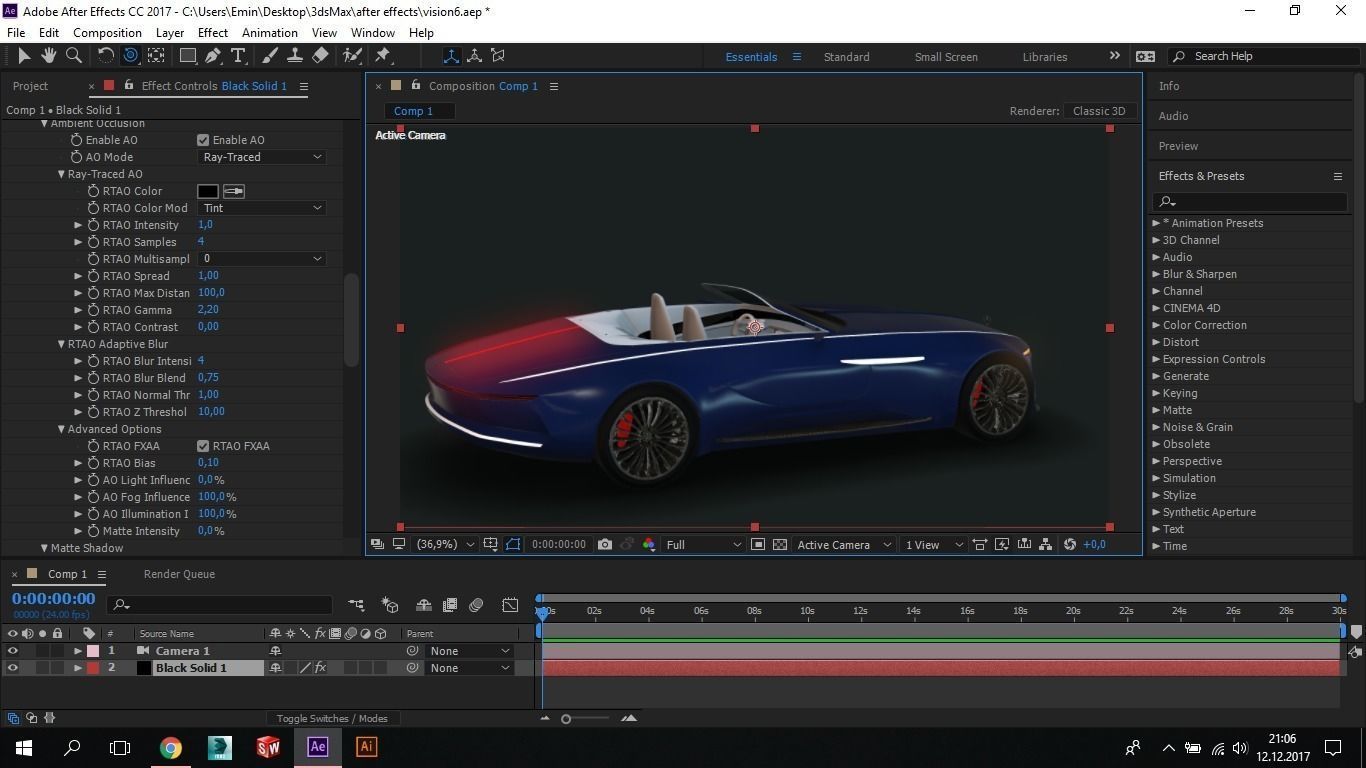1366x768 pixels.
Task: Click Toggle Switches / Modes button
Action: [332, 718]
